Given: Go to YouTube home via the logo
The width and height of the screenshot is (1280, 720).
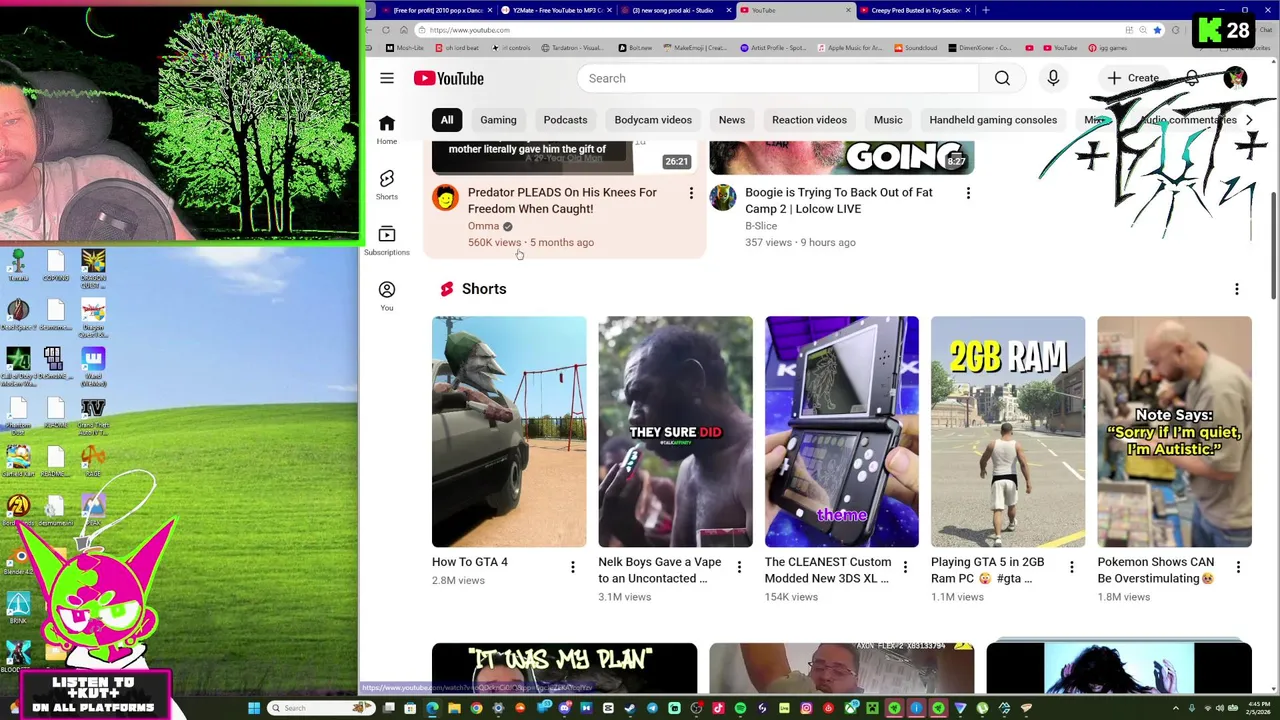Looking at the screenshot, I should 449,78.
